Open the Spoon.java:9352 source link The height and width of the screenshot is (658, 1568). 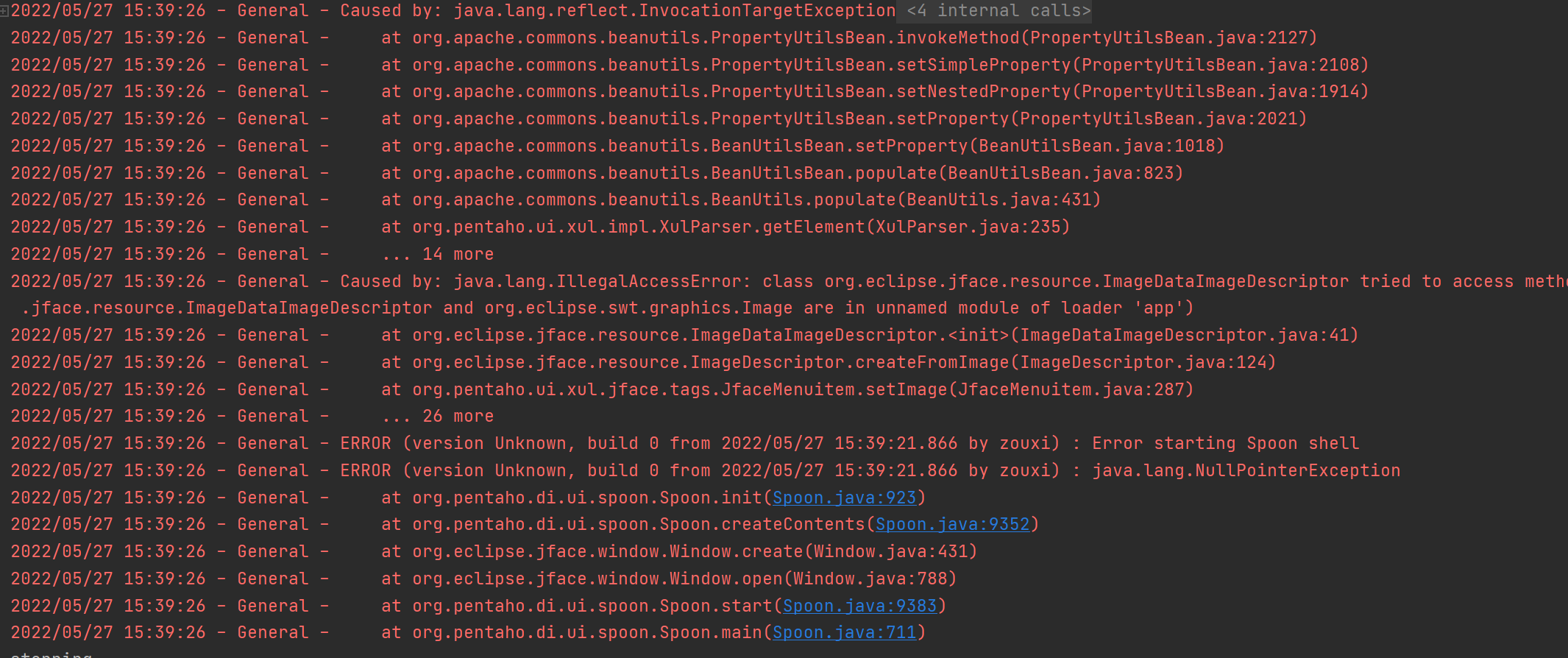952,524
